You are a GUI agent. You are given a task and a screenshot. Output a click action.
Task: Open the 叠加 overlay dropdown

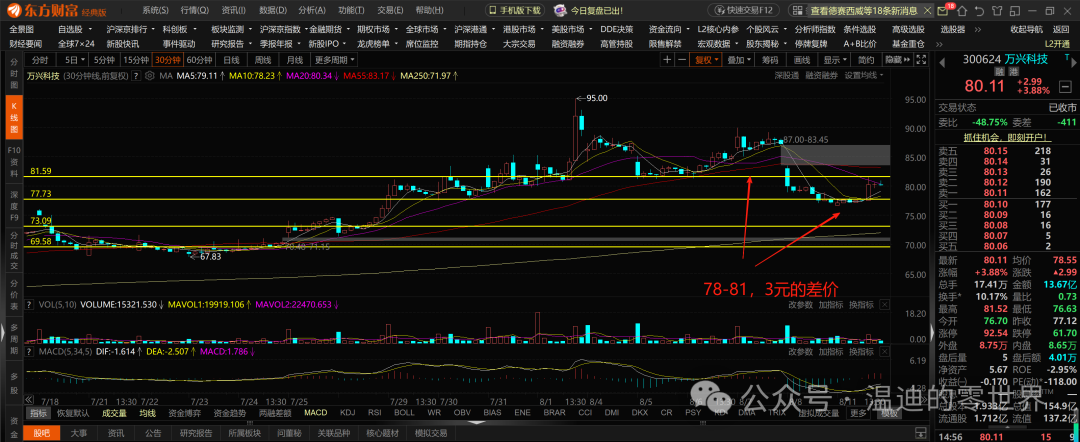[738, 60]
